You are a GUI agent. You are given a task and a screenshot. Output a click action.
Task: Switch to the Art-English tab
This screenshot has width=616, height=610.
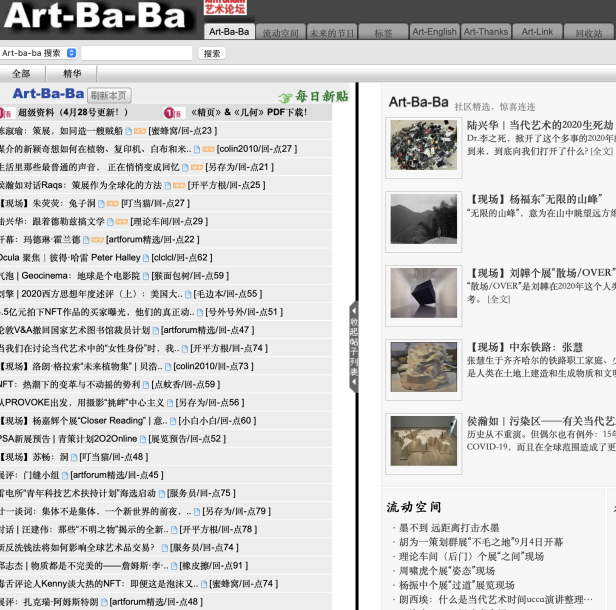coord(434,32)
